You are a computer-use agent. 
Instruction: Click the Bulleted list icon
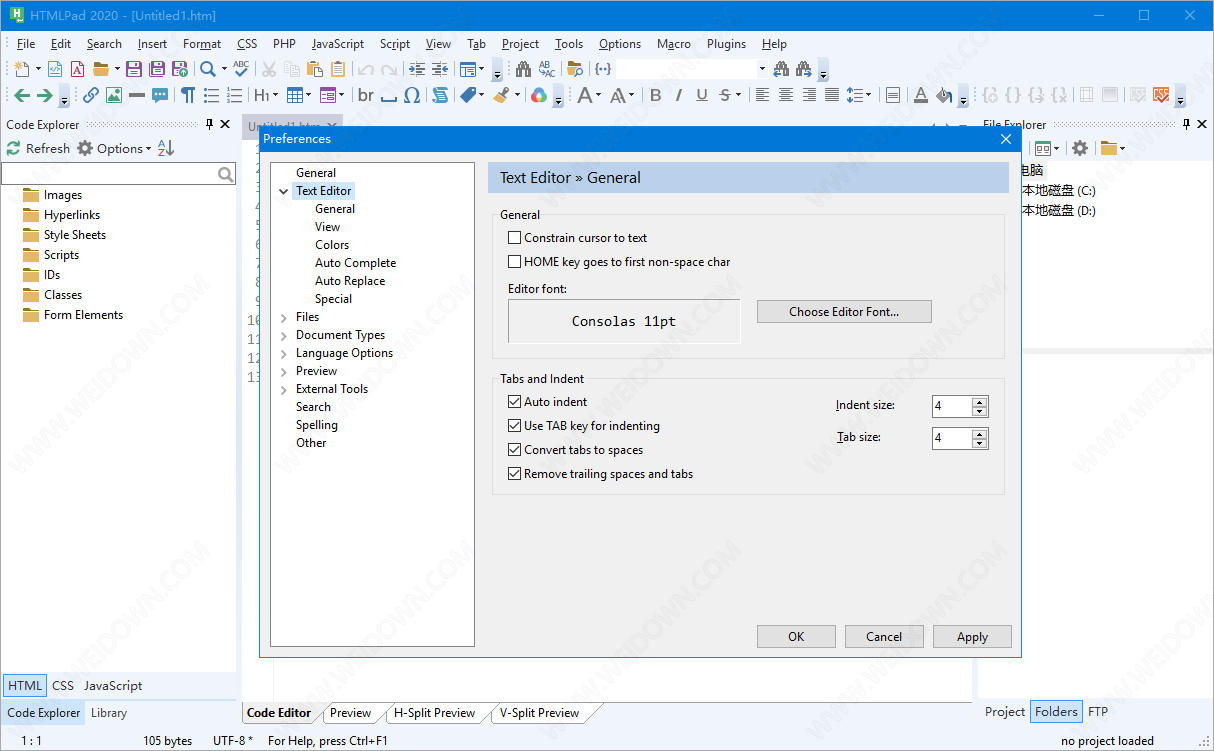click(211, 95)
